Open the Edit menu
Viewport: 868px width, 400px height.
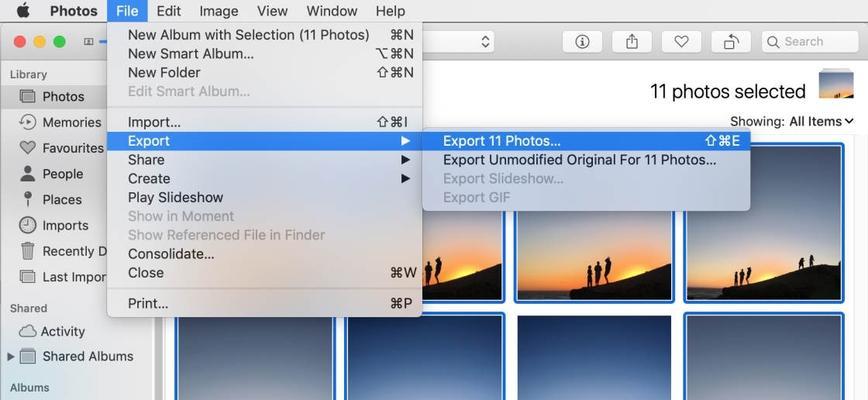[x=169, y=11]
